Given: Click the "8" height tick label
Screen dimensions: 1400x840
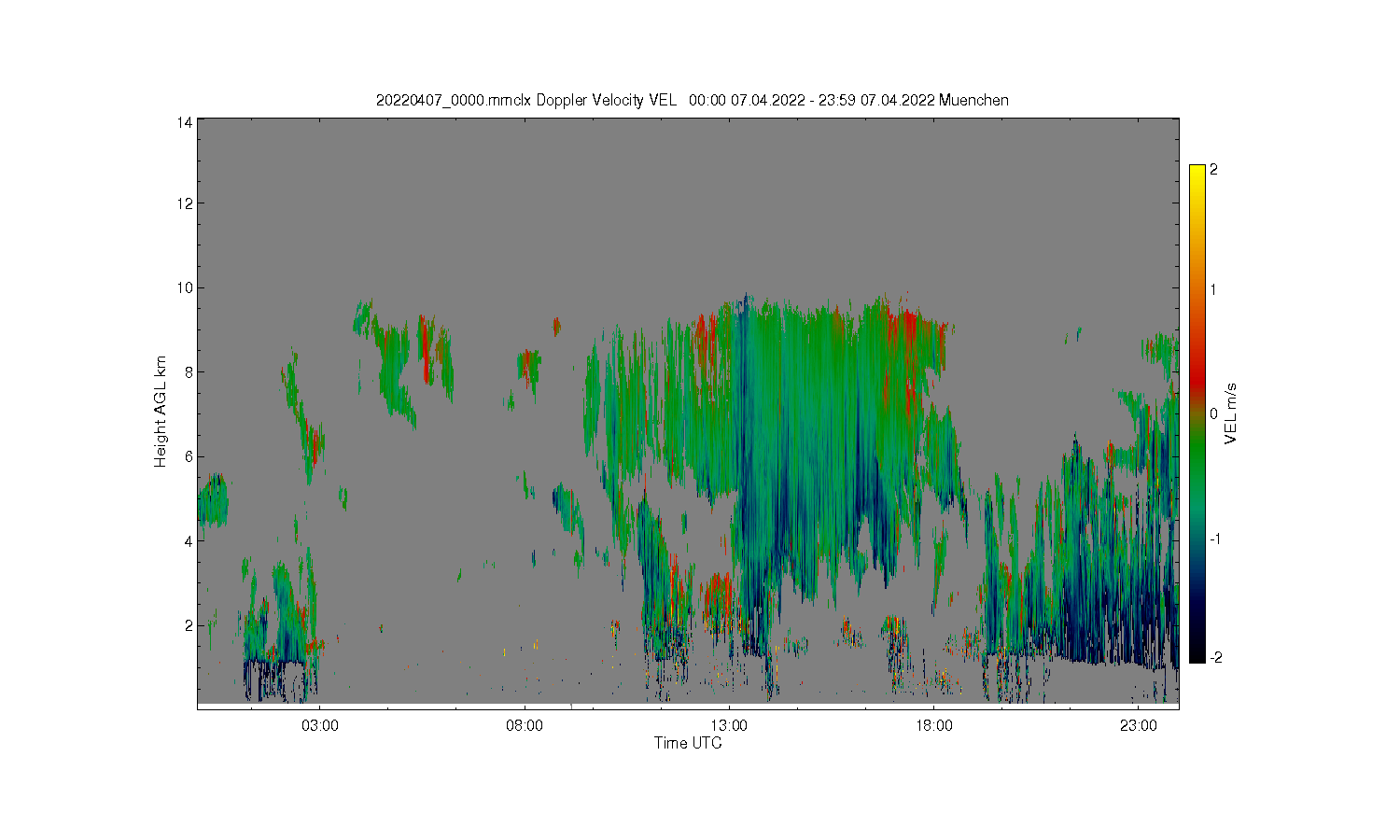Looking at the screenshot, I should coord(189,371).
